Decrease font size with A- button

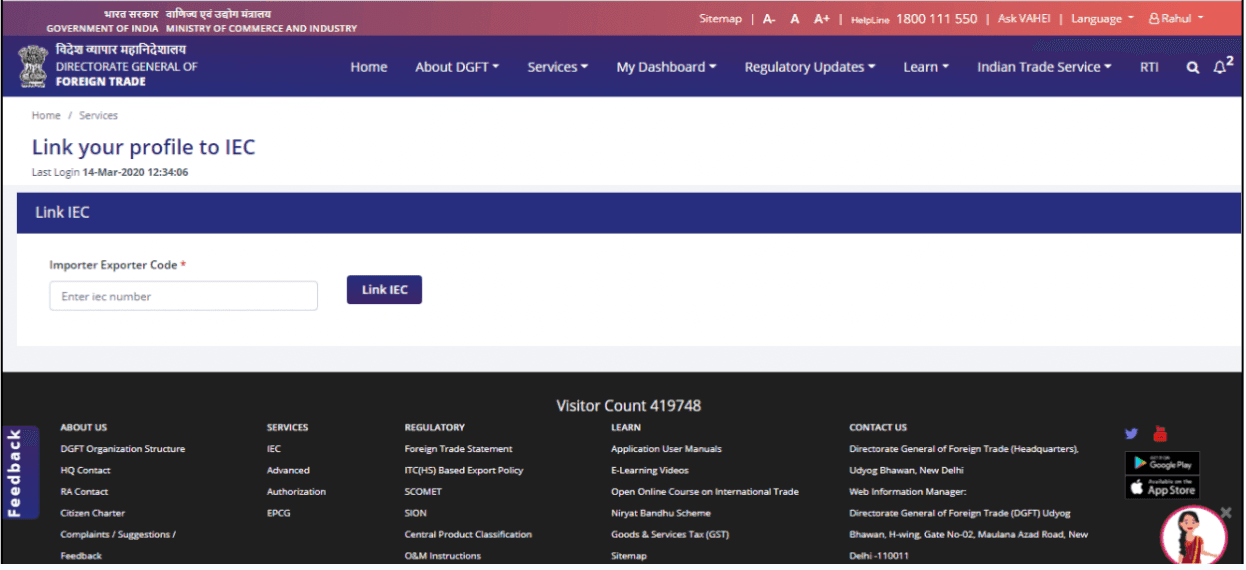point(768,19)
